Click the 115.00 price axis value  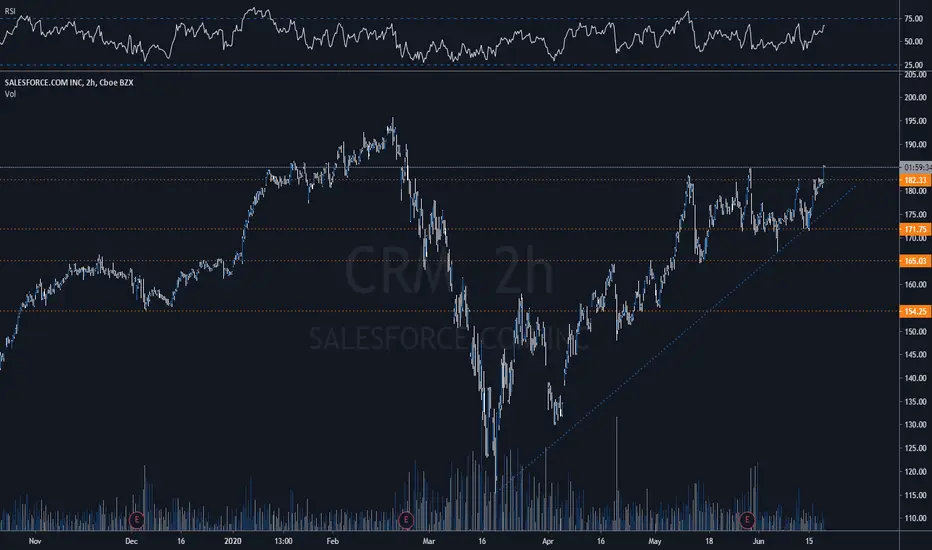[x=915, y=495]
